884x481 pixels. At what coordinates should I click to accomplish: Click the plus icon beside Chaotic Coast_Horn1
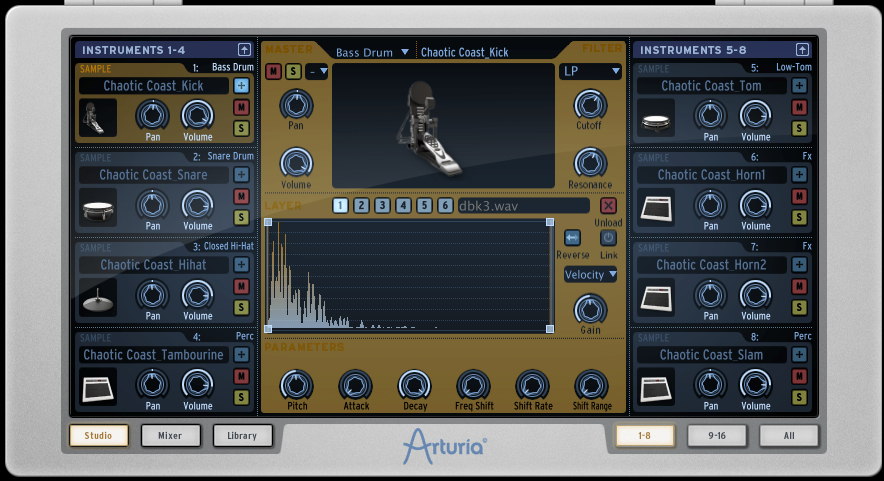[799, 175]
